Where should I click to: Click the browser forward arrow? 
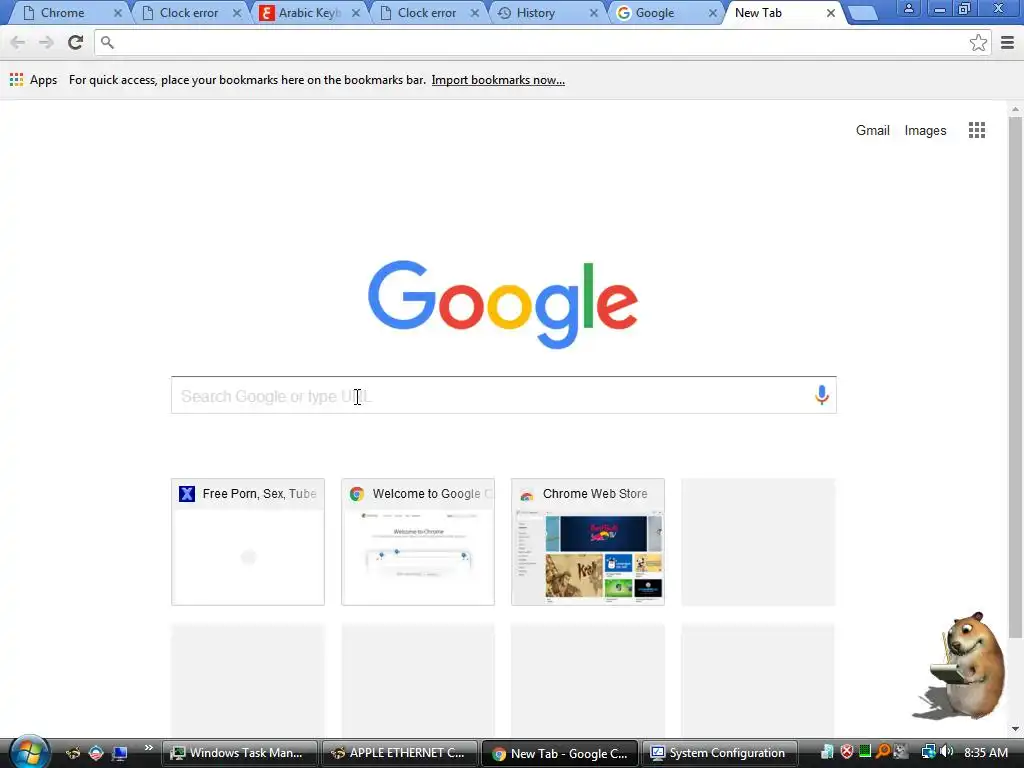point(46,42)
